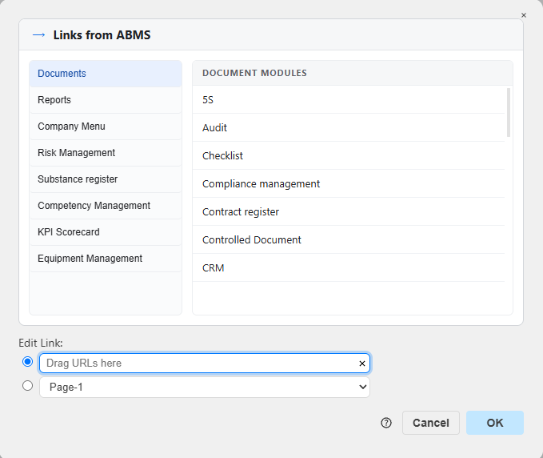This screenshot has width=543, height=458.
Task: Select the Equipment Management category
Action: 106,259
